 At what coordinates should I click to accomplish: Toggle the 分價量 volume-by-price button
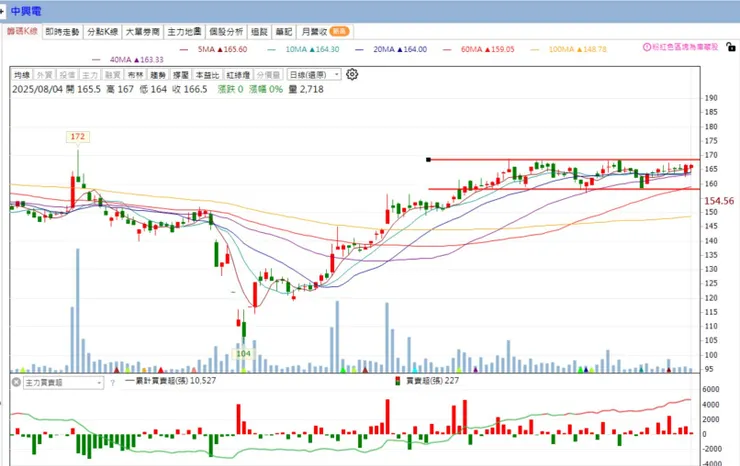click(x=268, y=75)
